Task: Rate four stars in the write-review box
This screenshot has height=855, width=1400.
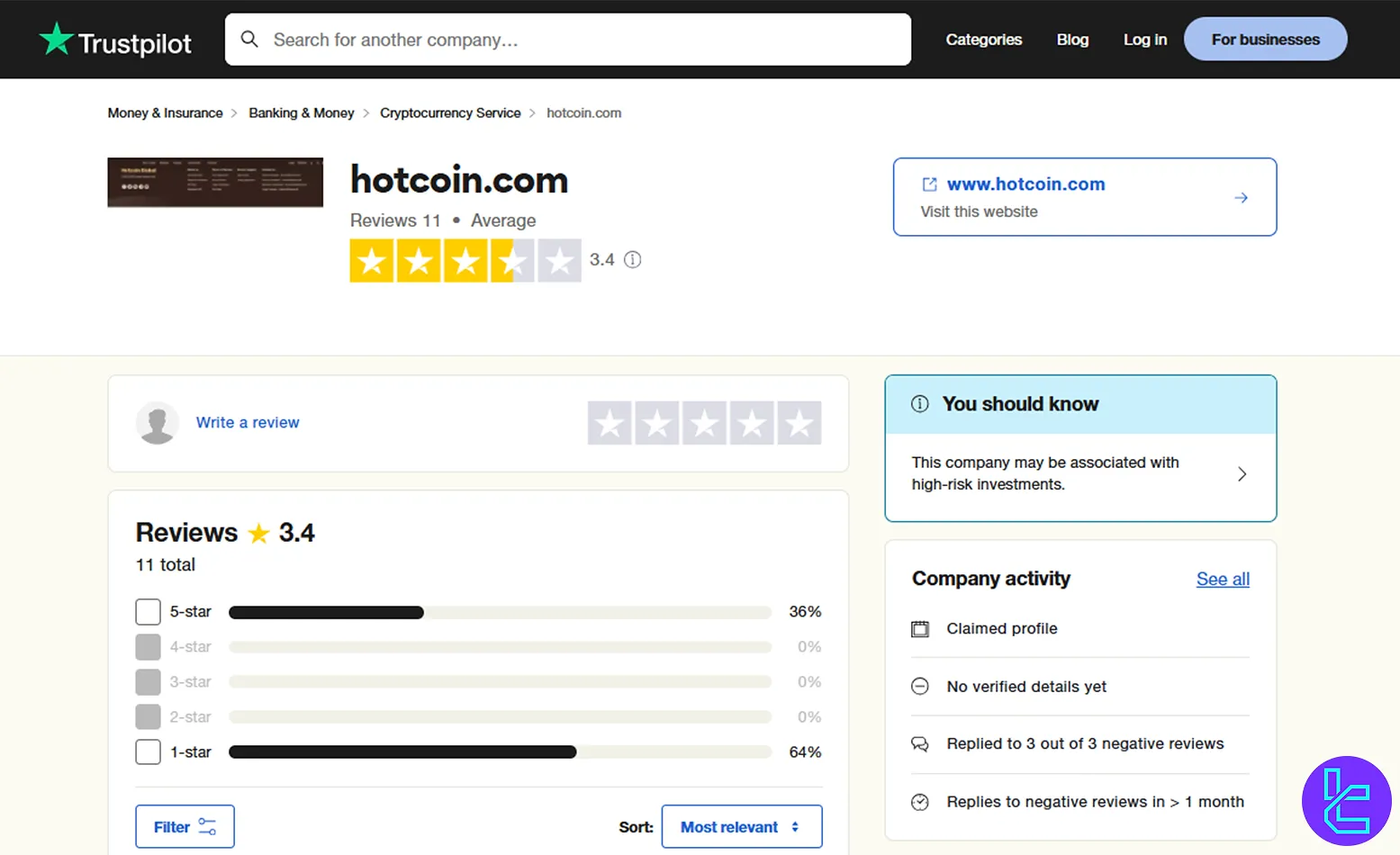Action: [x=753, y=423]
